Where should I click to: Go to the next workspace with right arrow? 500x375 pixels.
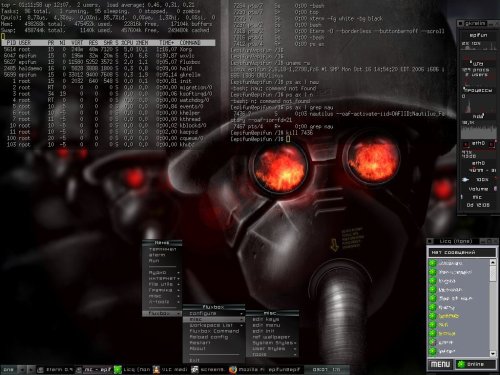(31, 369)
